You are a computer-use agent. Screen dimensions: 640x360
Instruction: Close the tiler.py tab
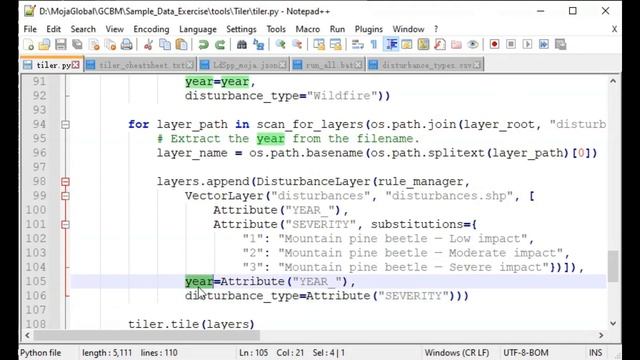click(x=76, y=65)
